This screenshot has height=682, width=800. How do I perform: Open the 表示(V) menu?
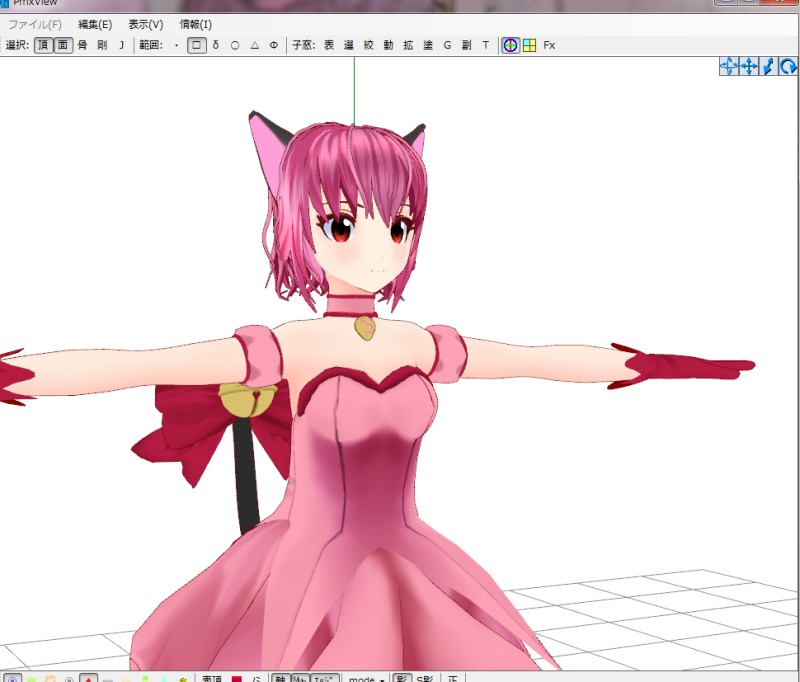coord(145,24)
